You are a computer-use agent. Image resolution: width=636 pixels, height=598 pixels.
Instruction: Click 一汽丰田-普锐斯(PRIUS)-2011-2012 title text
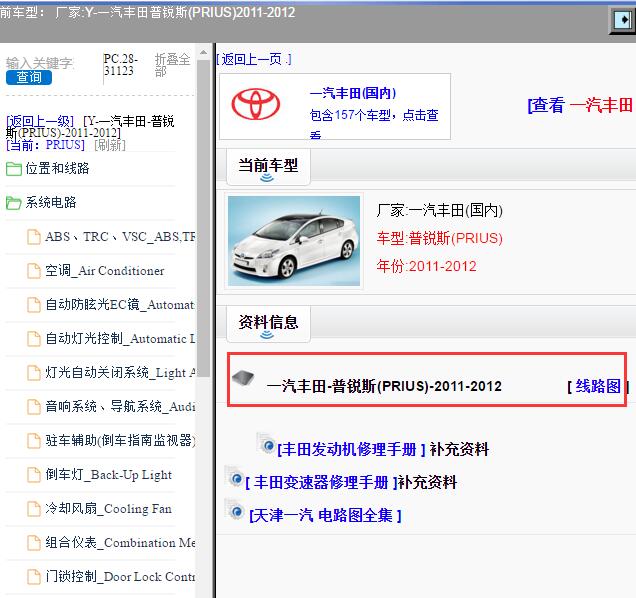pyautogui.click(x=384, y=386)
